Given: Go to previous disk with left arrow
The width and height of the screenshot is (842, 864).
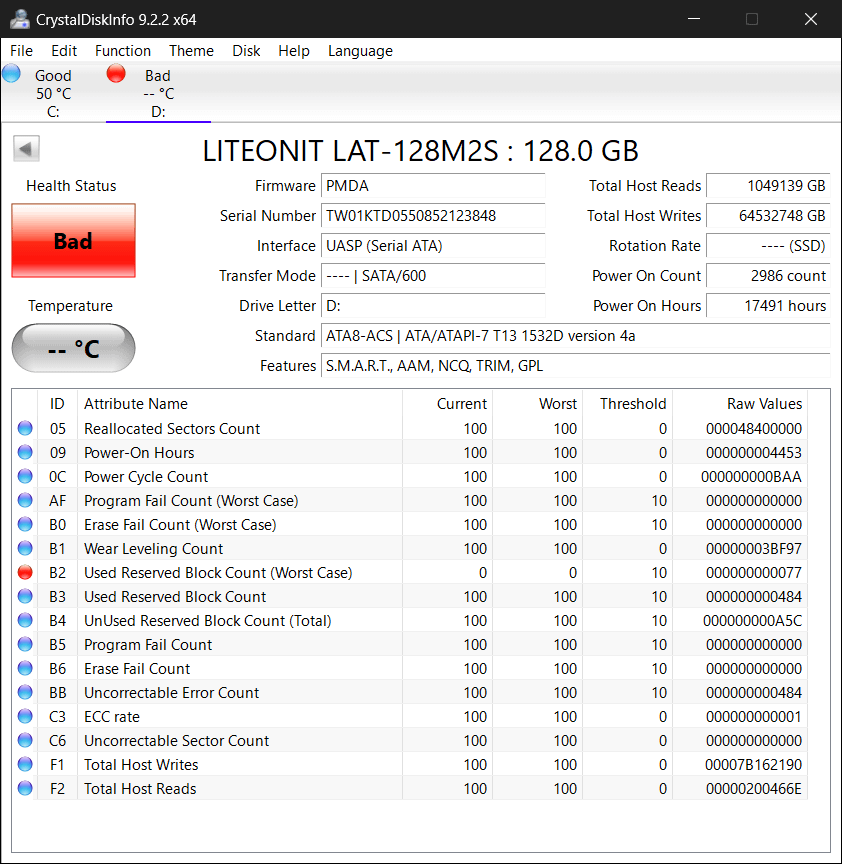Looking at the screenshot, I should point(26,148).
